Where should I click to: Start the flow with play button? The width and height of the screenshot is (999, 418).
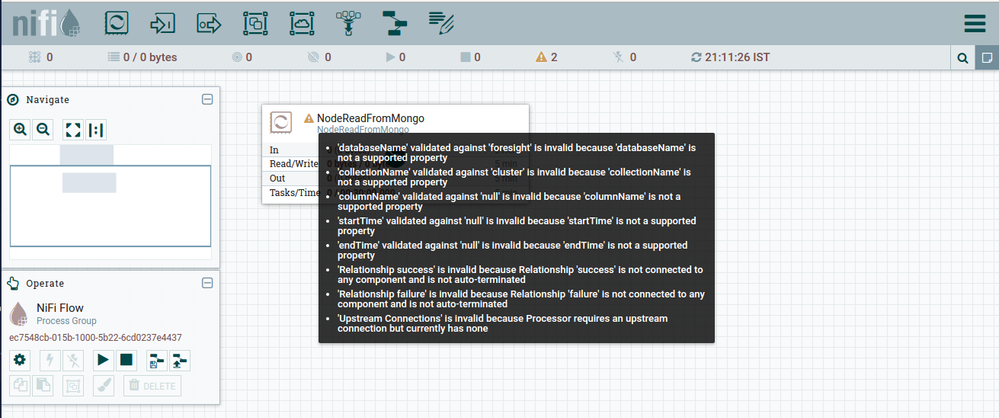(102, 360)
